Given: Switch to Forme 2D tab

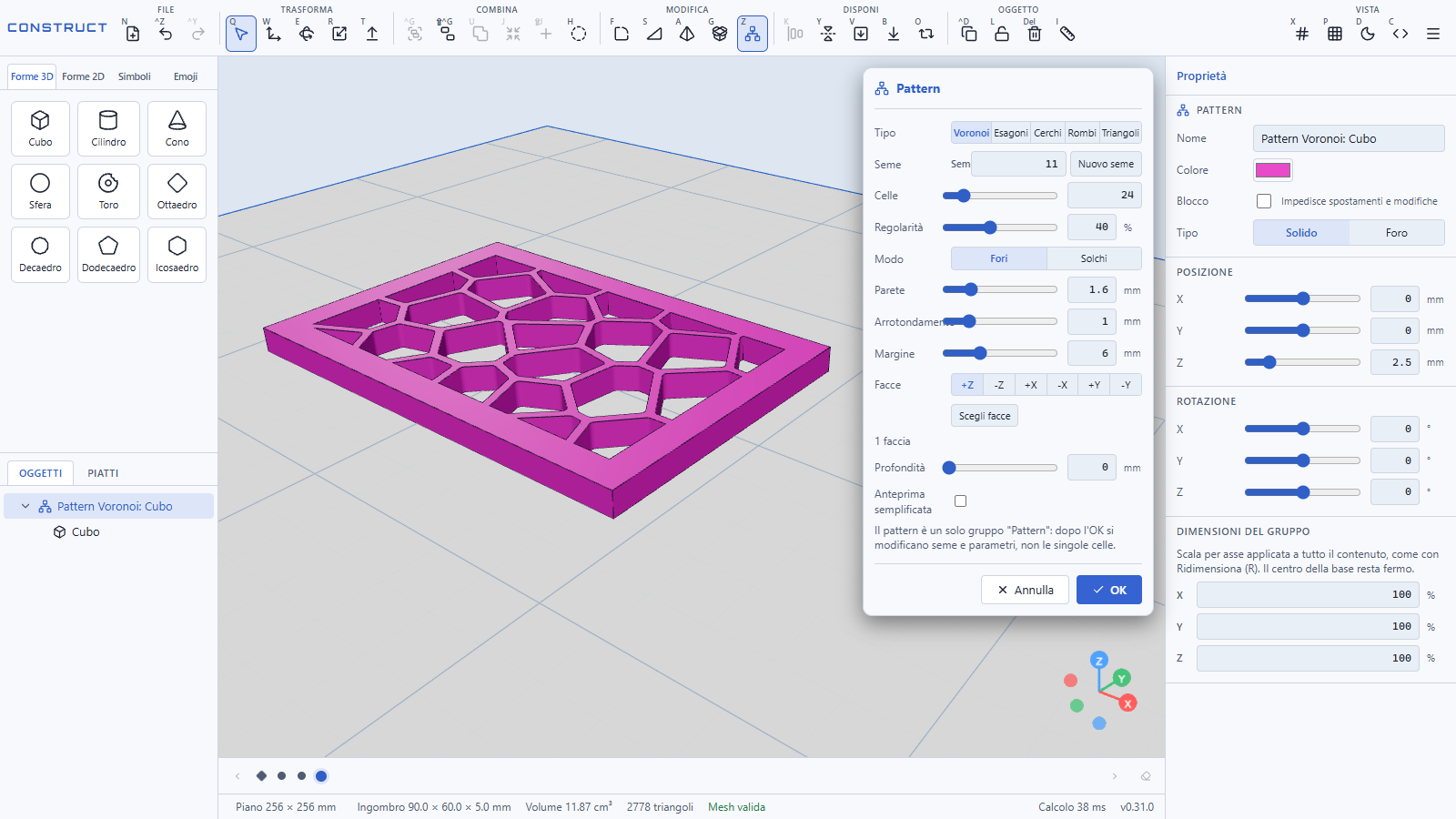Looking at the screenshot, I should 83,76.
